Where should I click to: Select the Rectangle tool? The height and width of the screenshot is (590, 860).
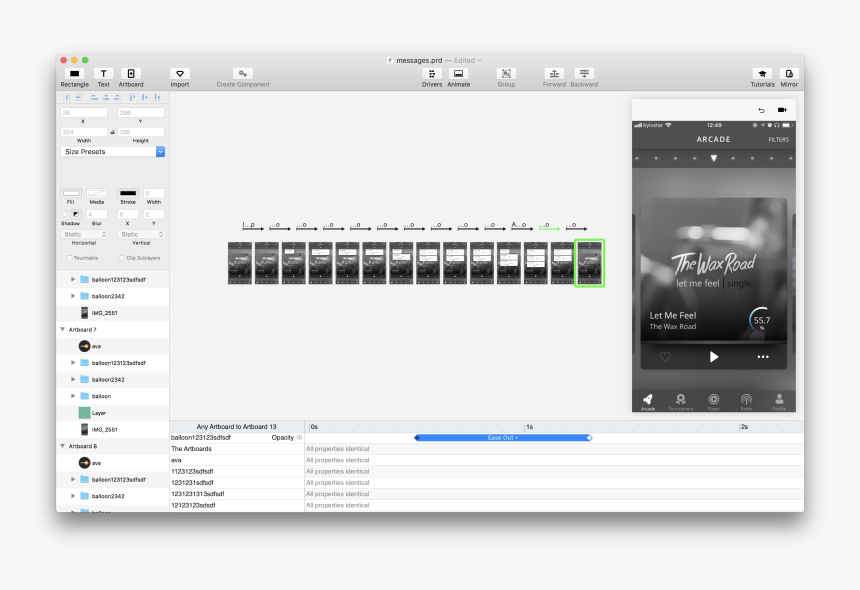tap(73, 75)
